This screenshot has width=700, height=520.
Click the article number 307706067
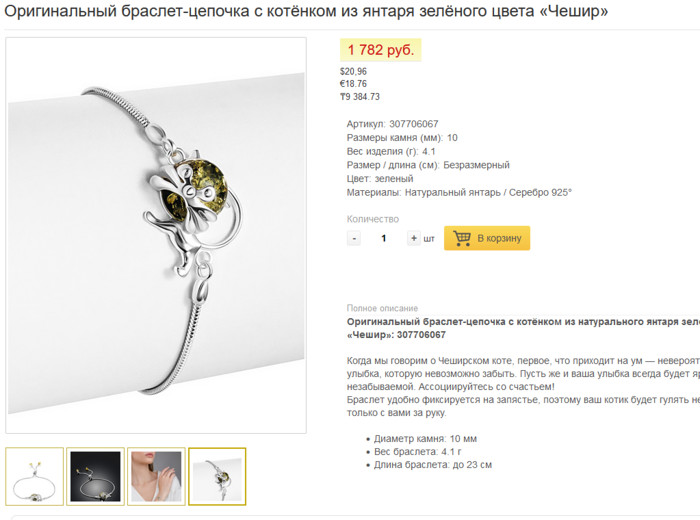tap(414, 124)
